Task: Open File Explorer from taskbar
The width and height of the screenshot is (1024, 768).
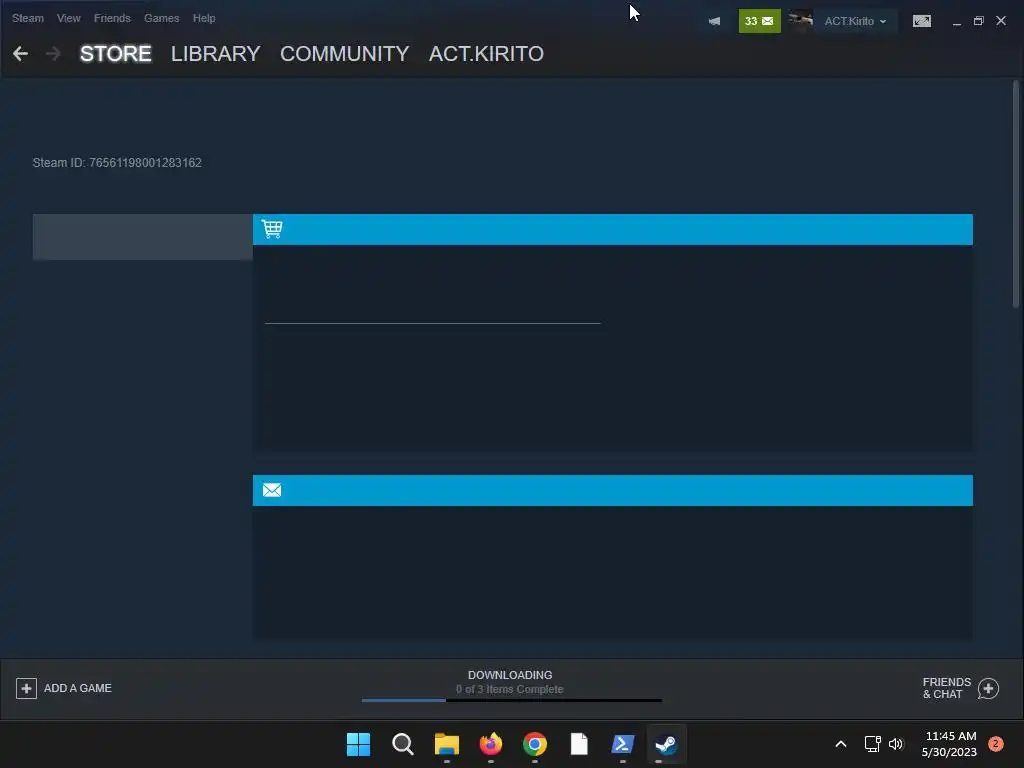Action: point(447,744)
